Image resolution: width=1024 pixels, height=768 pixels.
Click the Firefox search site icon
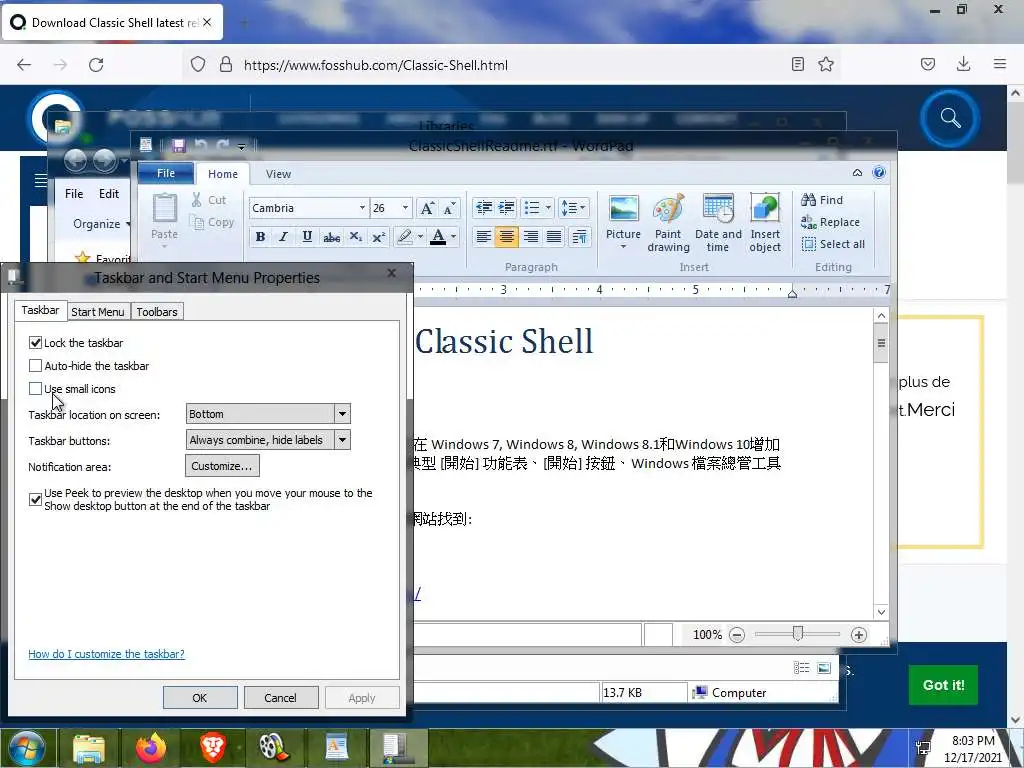coord(950,118)
